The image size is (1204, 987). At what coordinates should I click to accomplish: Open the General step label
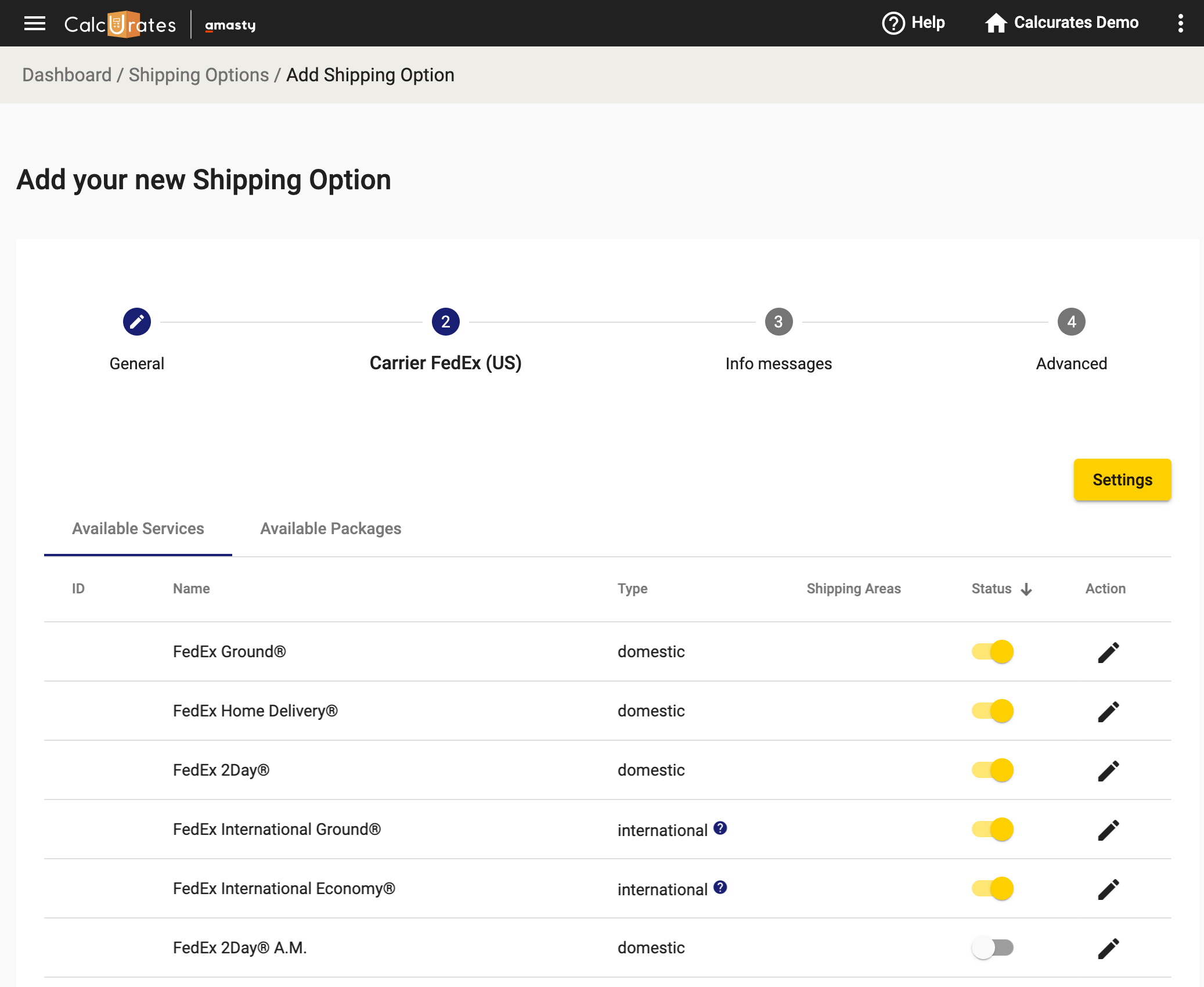[x=137, y=363]
